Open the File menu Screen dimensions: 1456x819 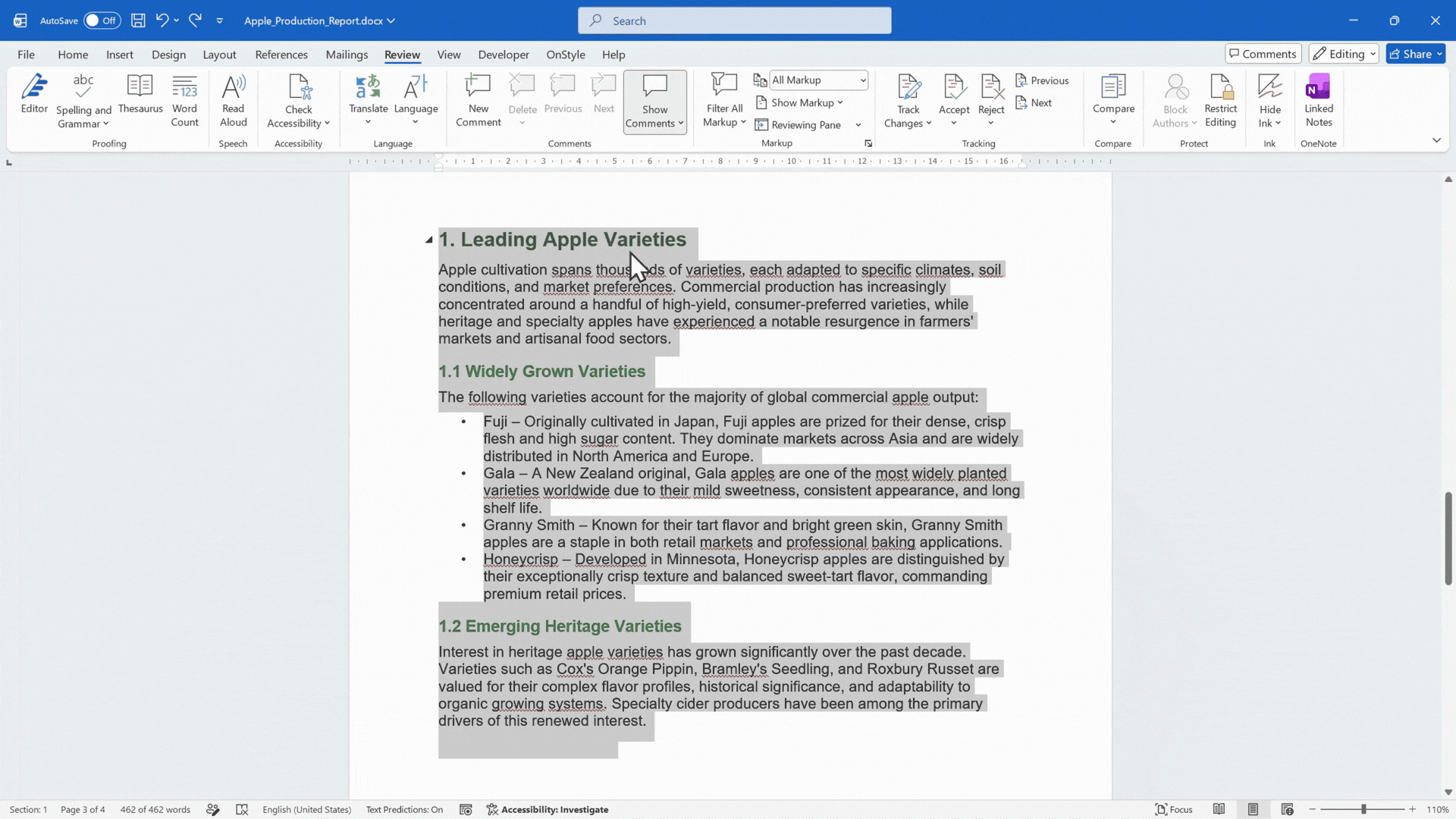26,55
